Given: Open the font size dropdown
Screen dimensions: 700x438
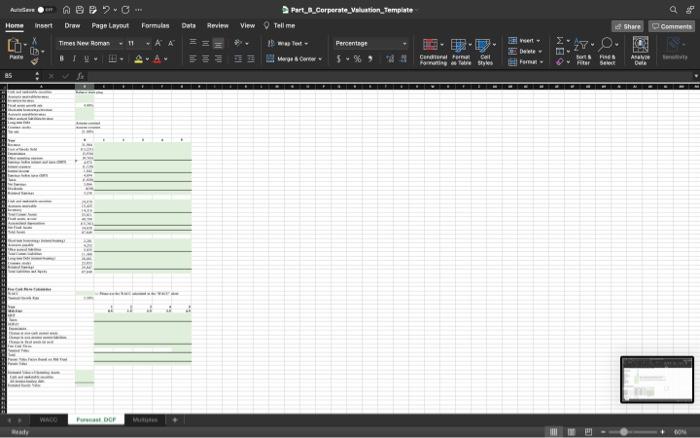Looking at the screenshot, I should (148, 43).
